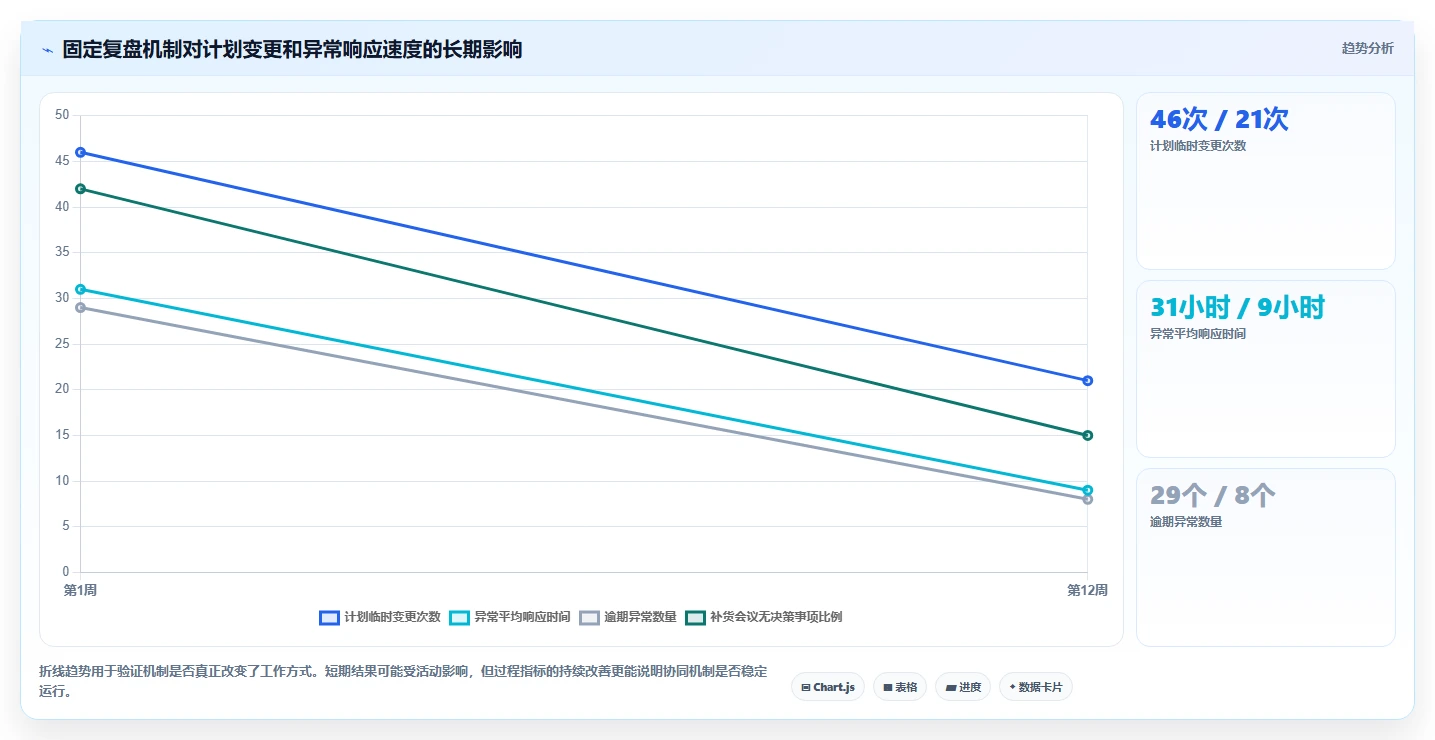
Task: Click the 折线趋势 description paragraph
Action: (x=403, y=681)
